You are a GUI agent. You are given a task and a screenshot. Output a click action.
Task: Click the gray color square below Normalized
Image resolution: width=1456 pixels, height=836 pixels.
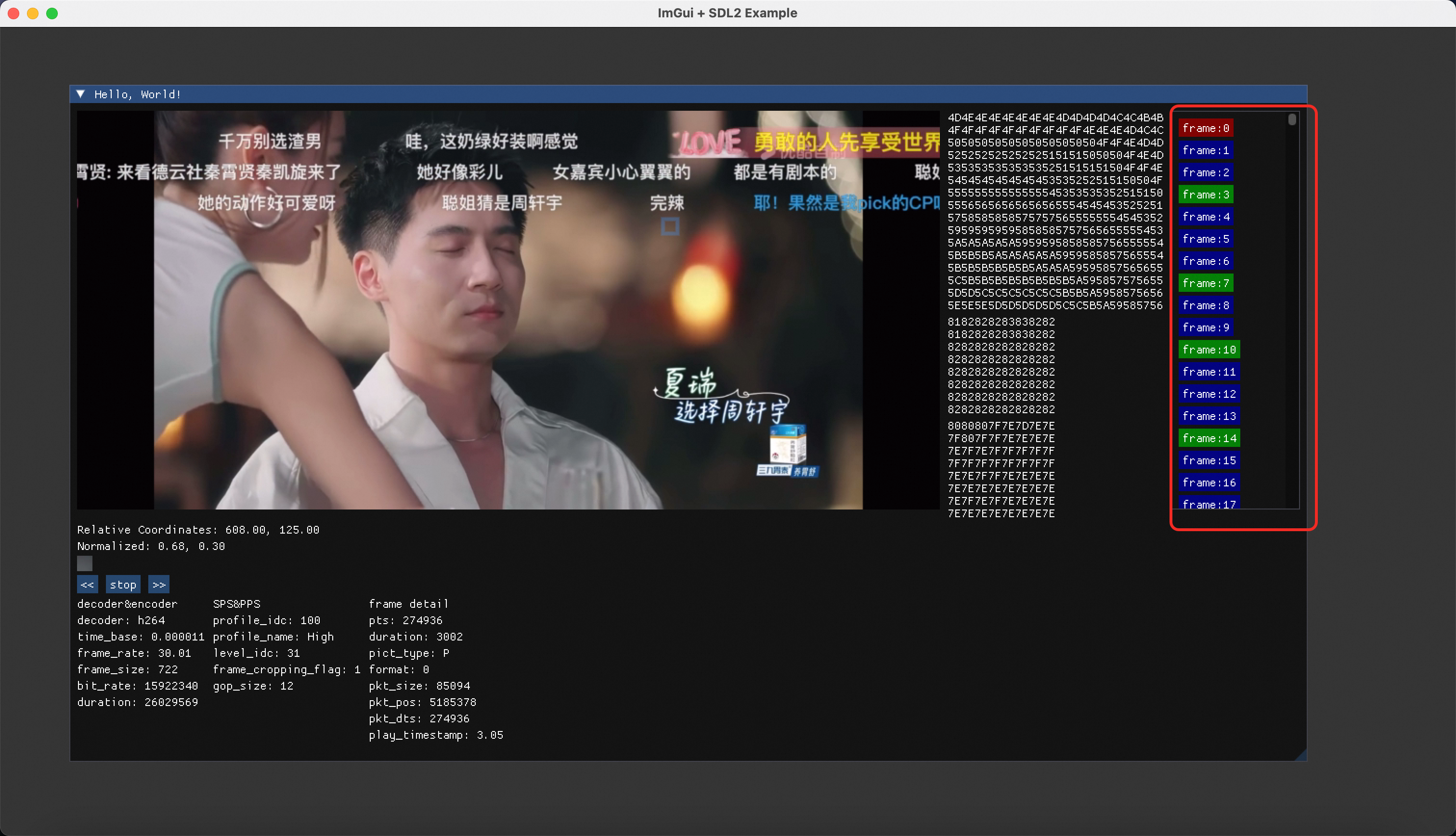click(x=84, y=563)
